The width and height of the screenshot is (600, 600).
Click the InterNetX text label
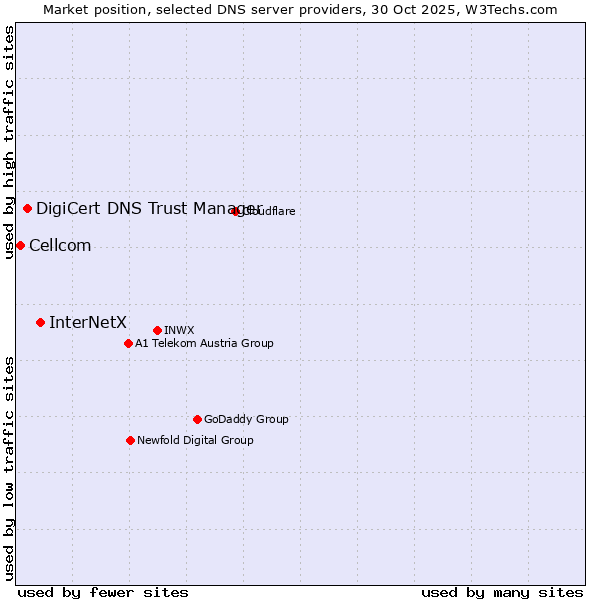[x=88, y=322]
